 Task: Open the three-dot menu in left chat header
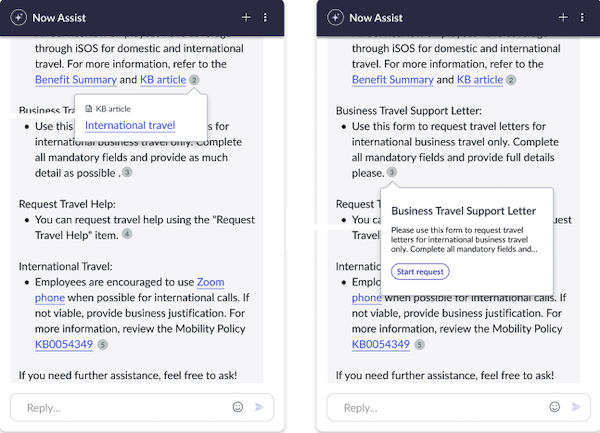coord(265,18)
